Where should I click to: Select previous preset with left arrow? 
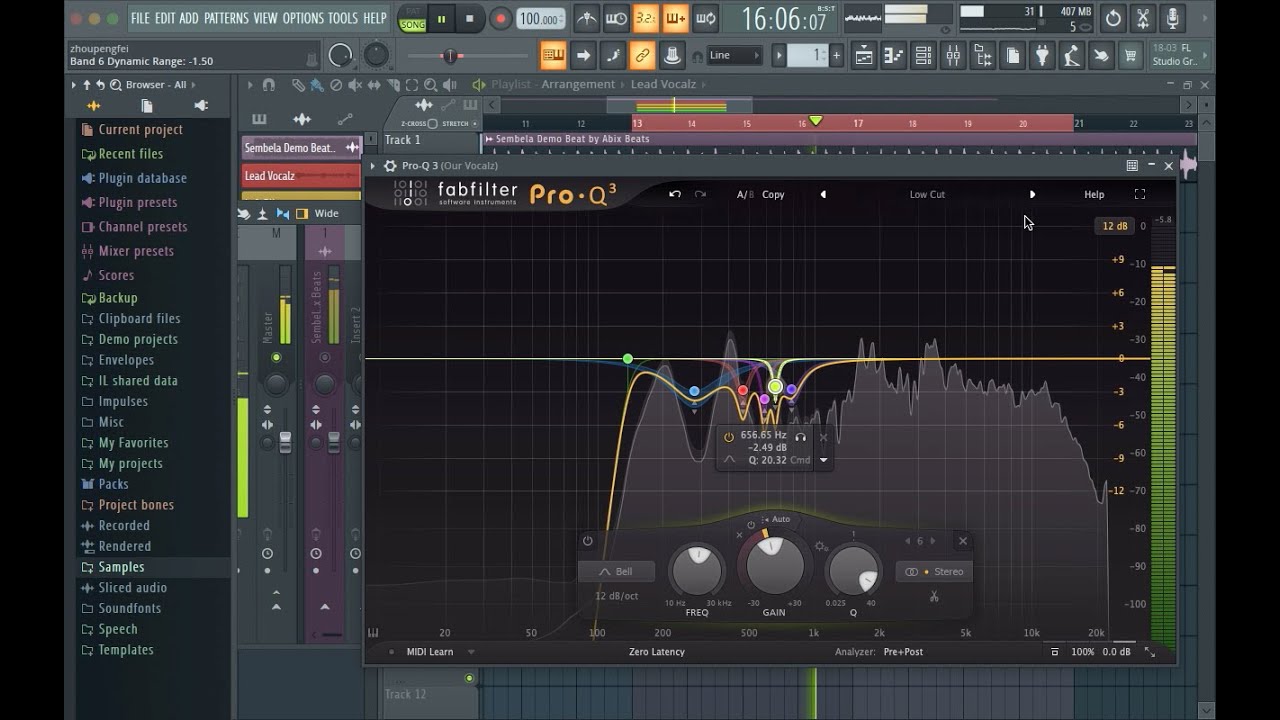823,194
